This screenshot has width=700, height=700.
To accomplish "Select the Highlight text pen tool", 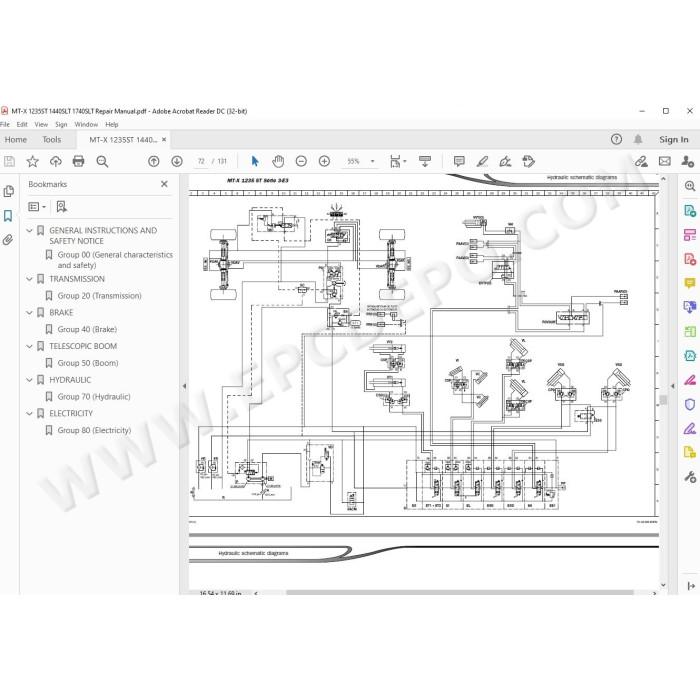I will click(482, 161).
